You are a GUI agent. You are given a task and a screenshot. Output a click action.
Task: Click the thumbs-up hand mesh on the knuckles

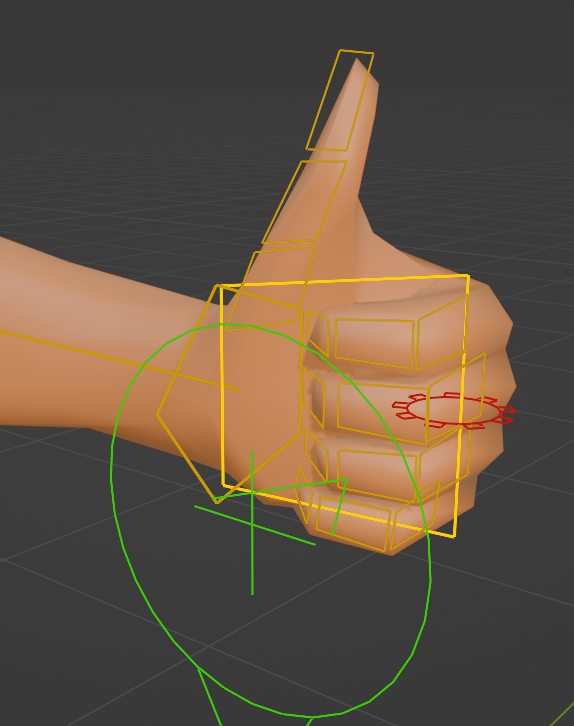[x=491, y=331]
